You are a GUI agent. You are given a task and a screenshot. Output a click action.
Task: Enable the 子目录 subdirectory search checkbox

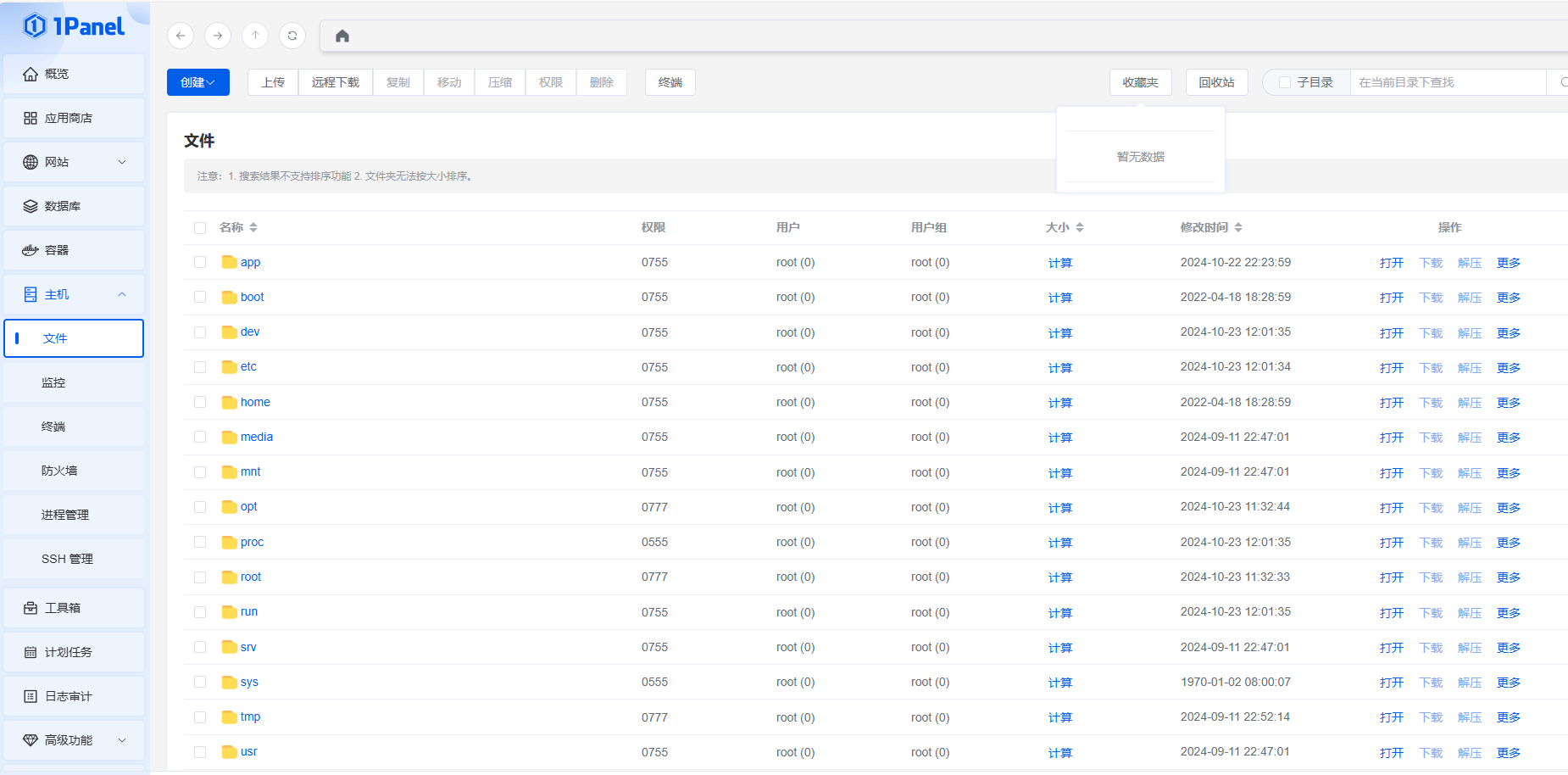tap(1285, 82)
